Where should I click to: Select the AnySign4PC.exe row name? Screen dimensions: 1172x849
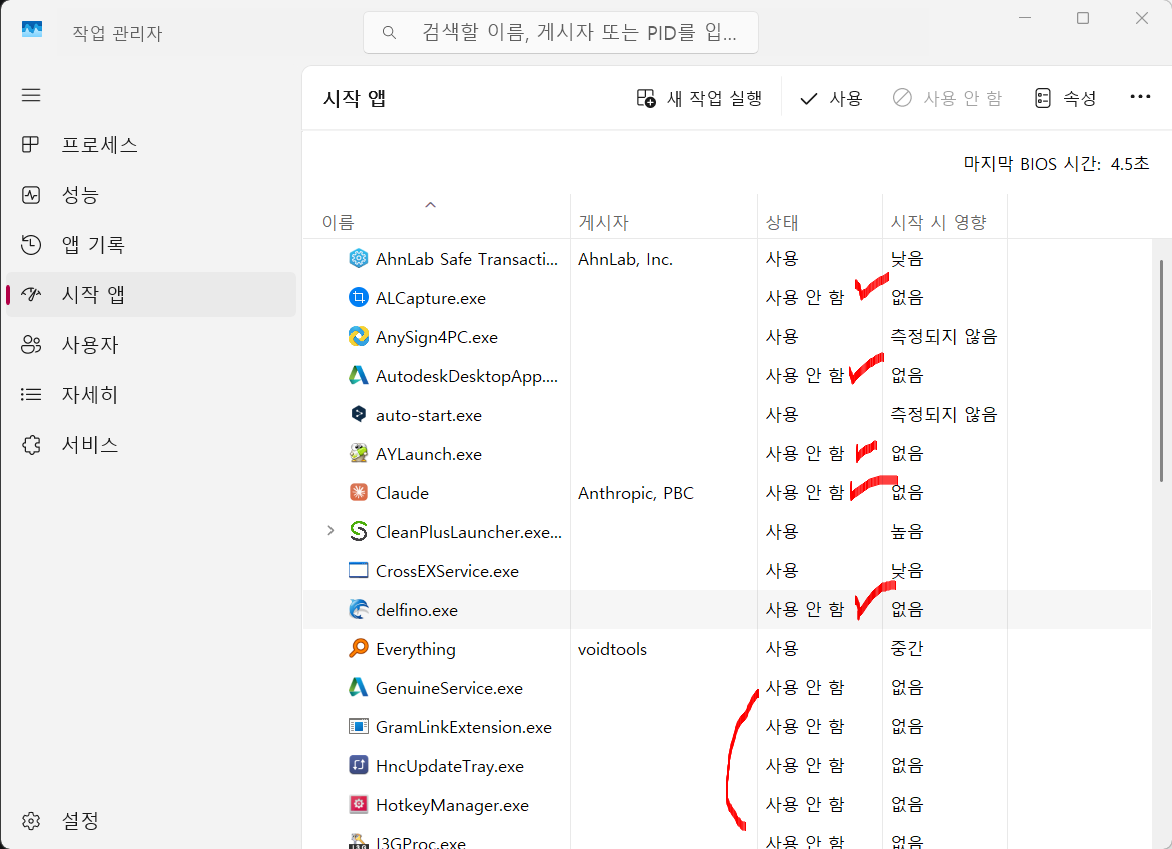[x=437, y=337]
